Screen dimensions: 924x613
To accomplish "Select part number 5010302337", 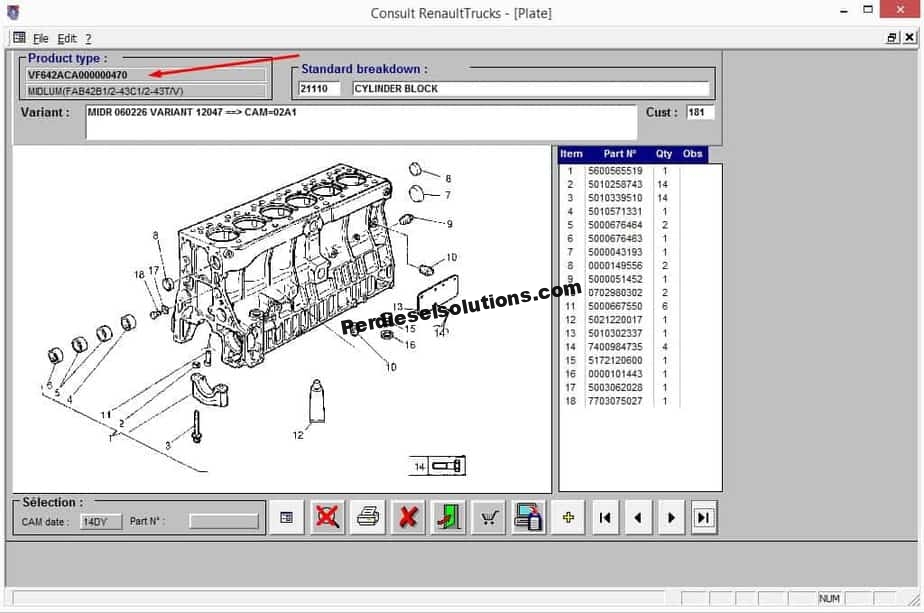I will (615, 334).
